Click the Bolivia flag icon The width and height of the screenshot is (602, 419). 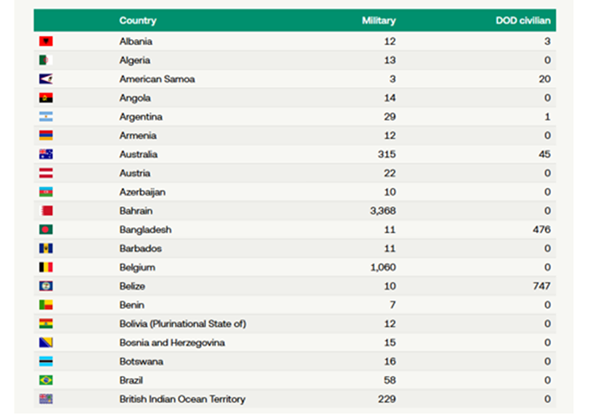click(45, 325)
